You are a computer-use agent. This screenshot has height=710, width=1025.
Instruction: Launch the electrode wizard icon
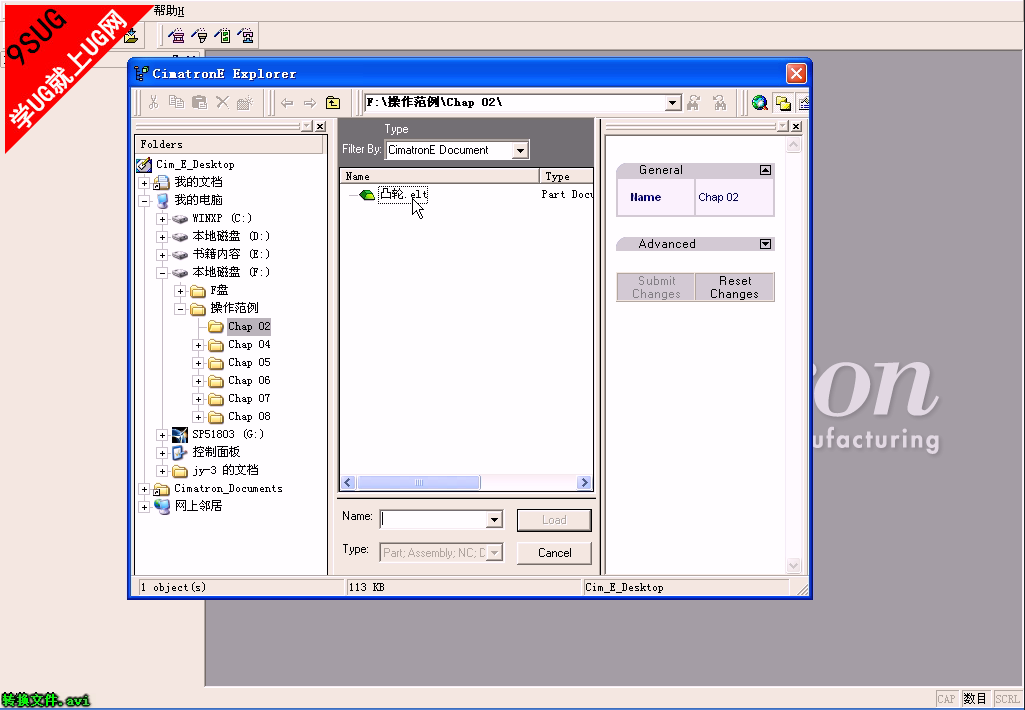200,35
